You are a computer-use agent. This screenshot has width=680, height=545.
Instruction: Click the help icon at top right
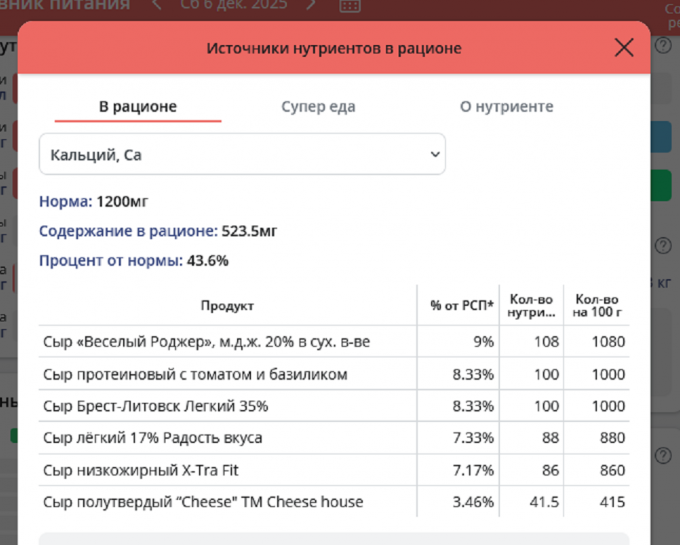(x=662, y=45)
